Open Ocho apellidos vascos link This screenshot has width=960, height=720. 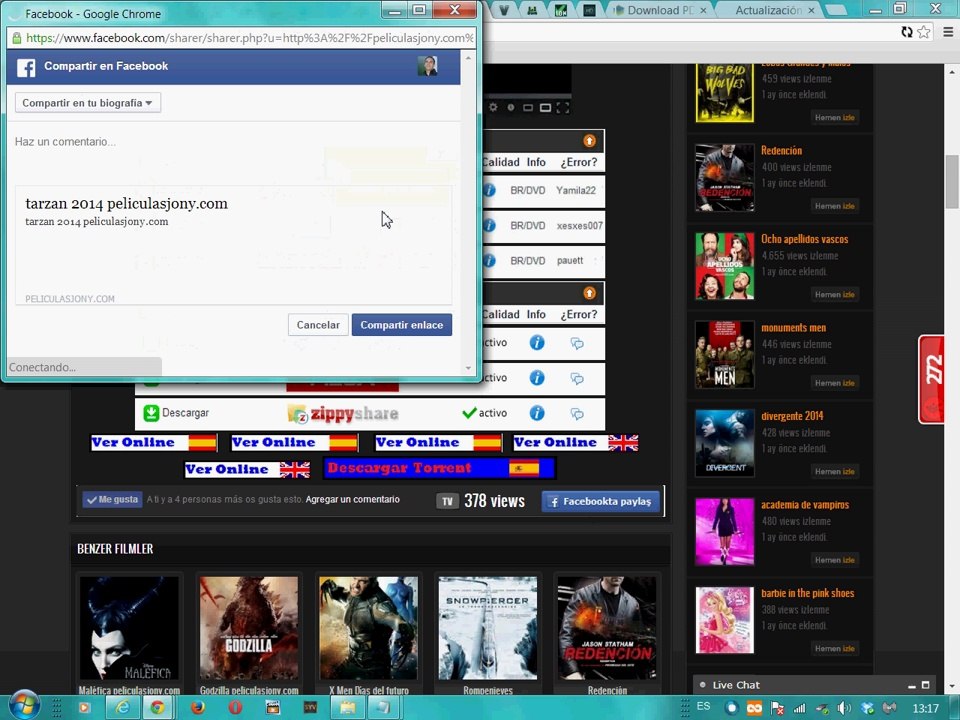tap(804, 239)
